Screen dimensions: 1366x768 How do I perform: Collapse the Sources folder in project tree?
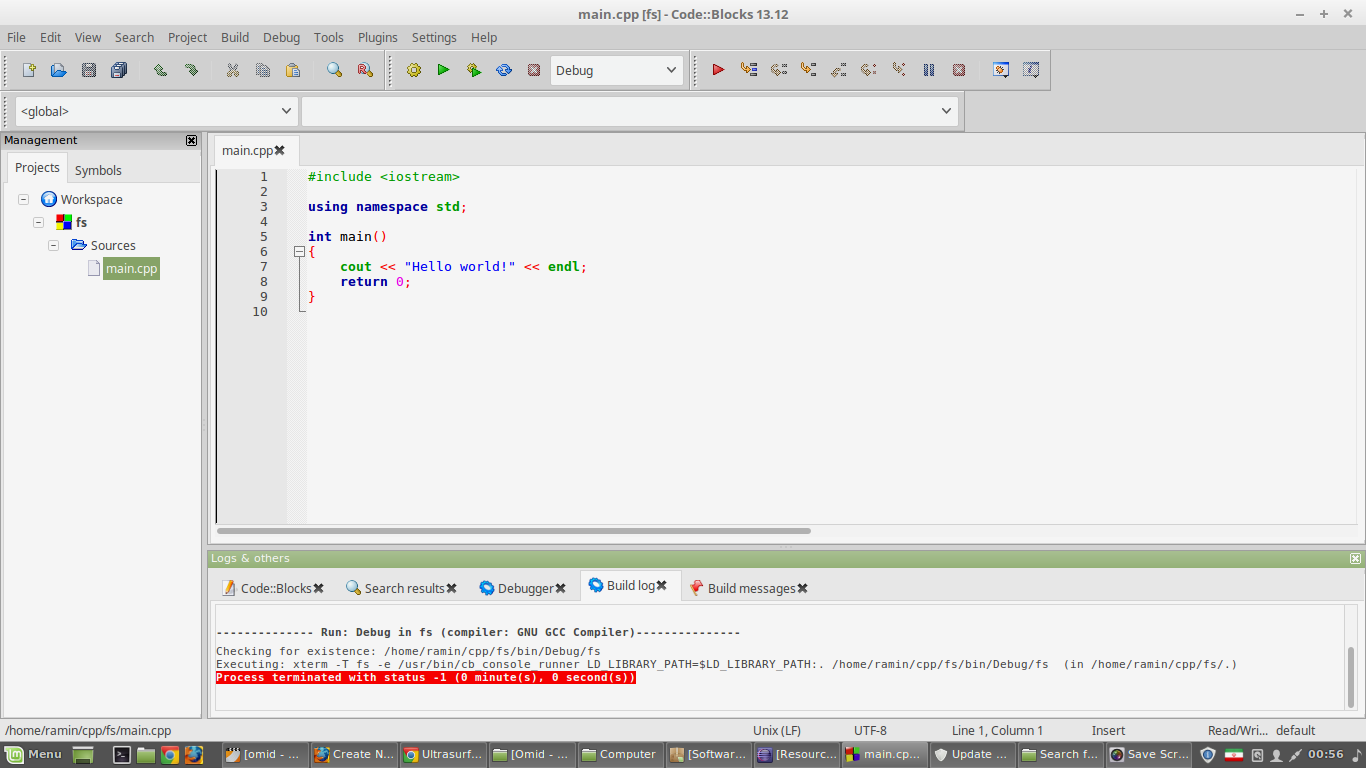pyautogui.click(x=54, y=245)
